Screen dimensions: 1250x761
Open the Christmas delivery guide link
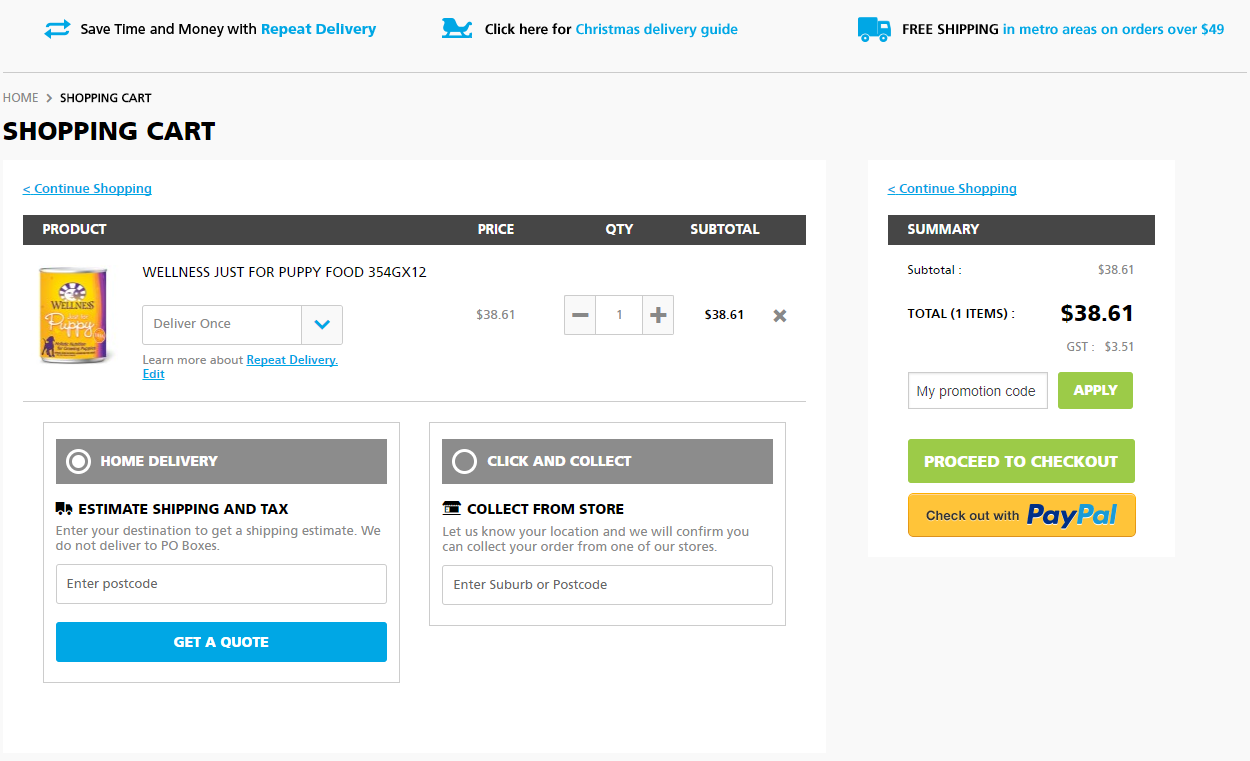coord(656,29)
